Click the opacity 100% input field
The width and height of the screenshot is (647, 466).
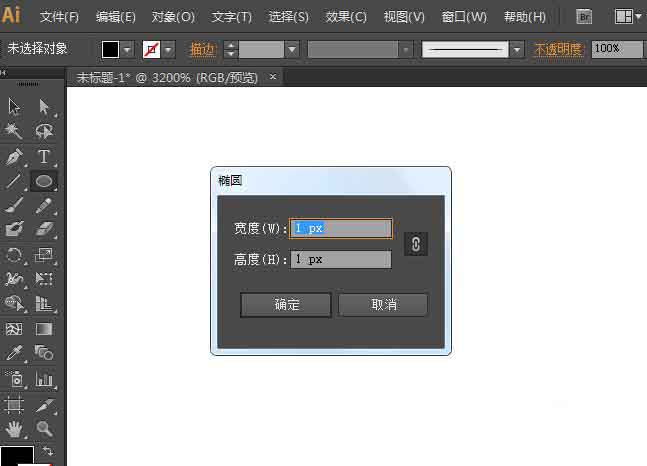[x=617, y=49]
